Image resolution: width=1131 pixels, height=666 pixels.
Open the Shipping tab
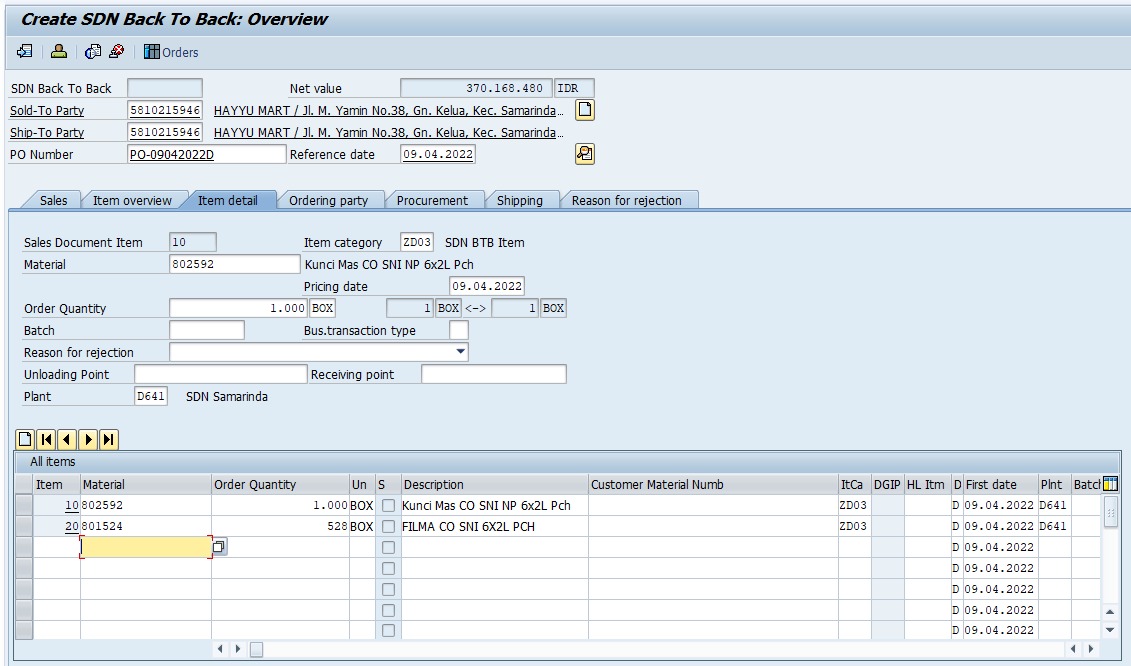coord(519,200)
